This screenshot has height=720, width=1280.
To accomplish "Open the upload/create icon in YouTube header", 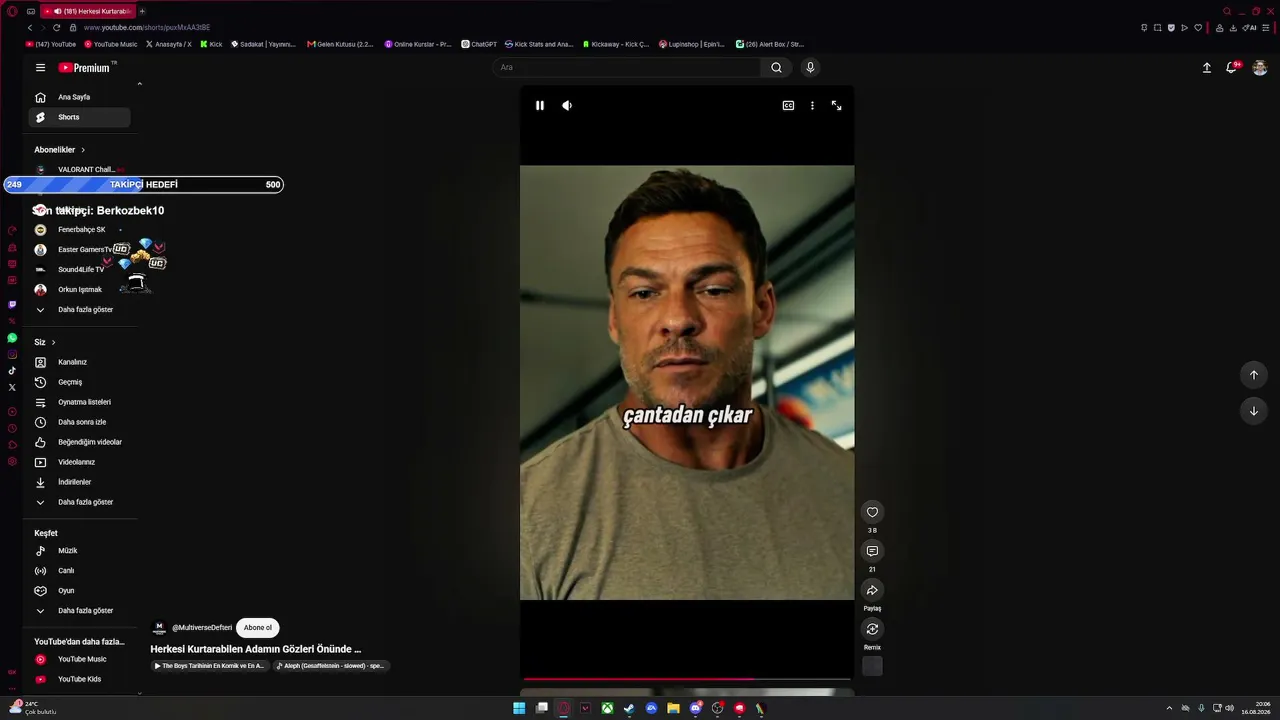I will [x=1207, y=68].
